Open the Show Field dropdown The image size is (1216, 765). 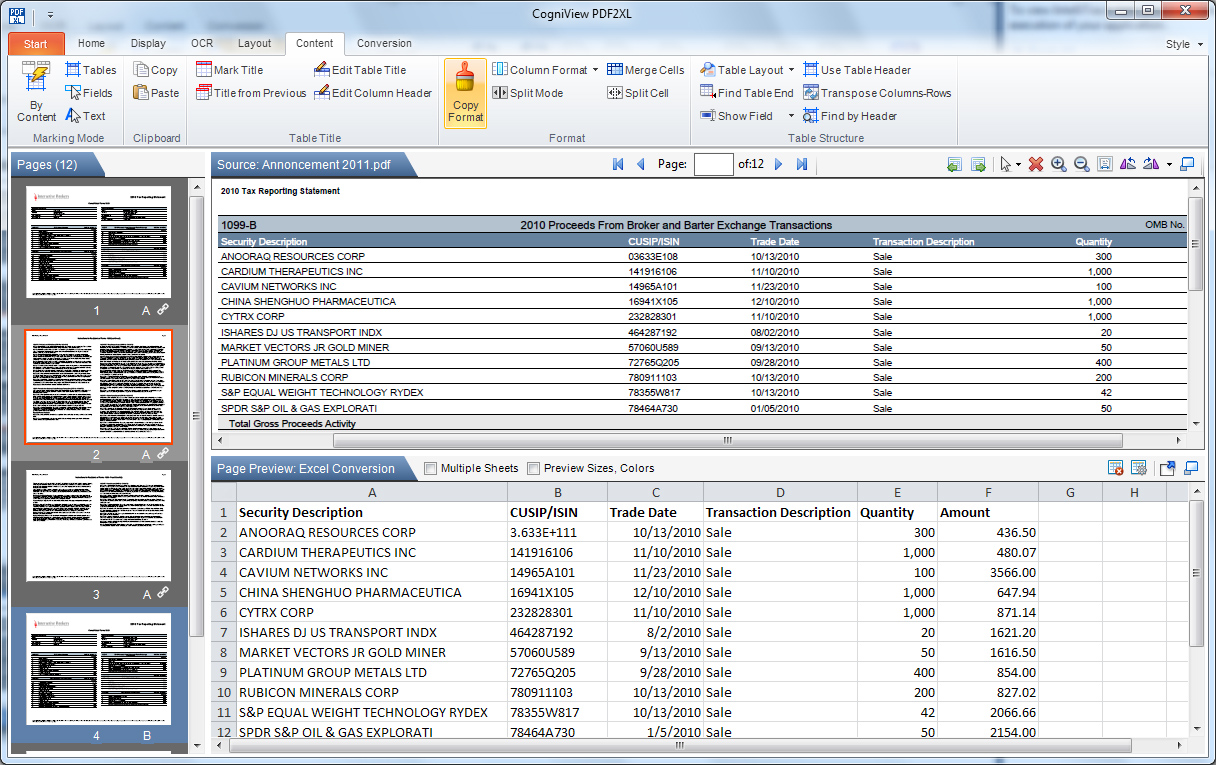(x=791, y=116)
